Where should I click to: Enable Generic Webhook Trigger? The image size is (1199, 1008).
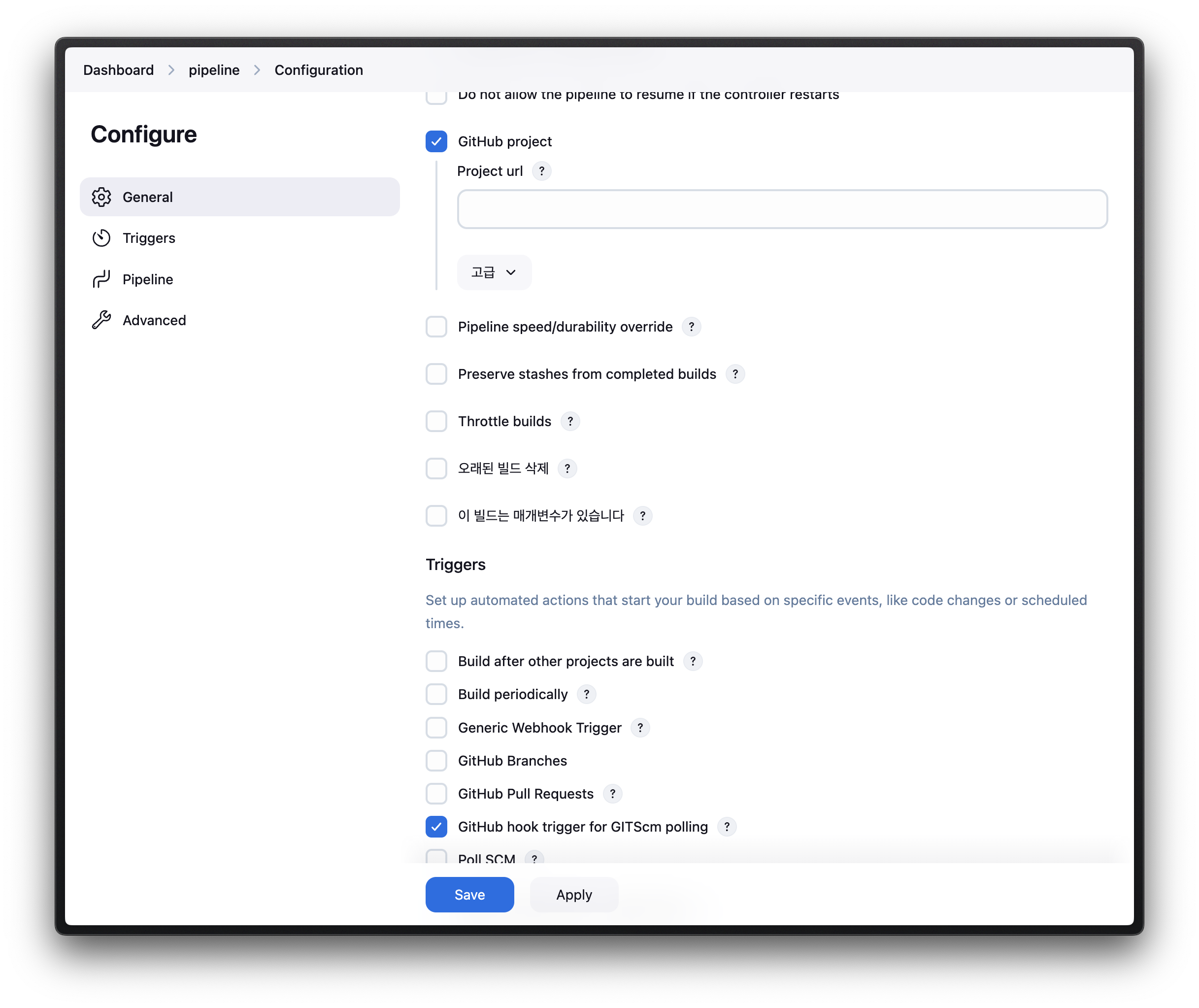tap(436, 728)
